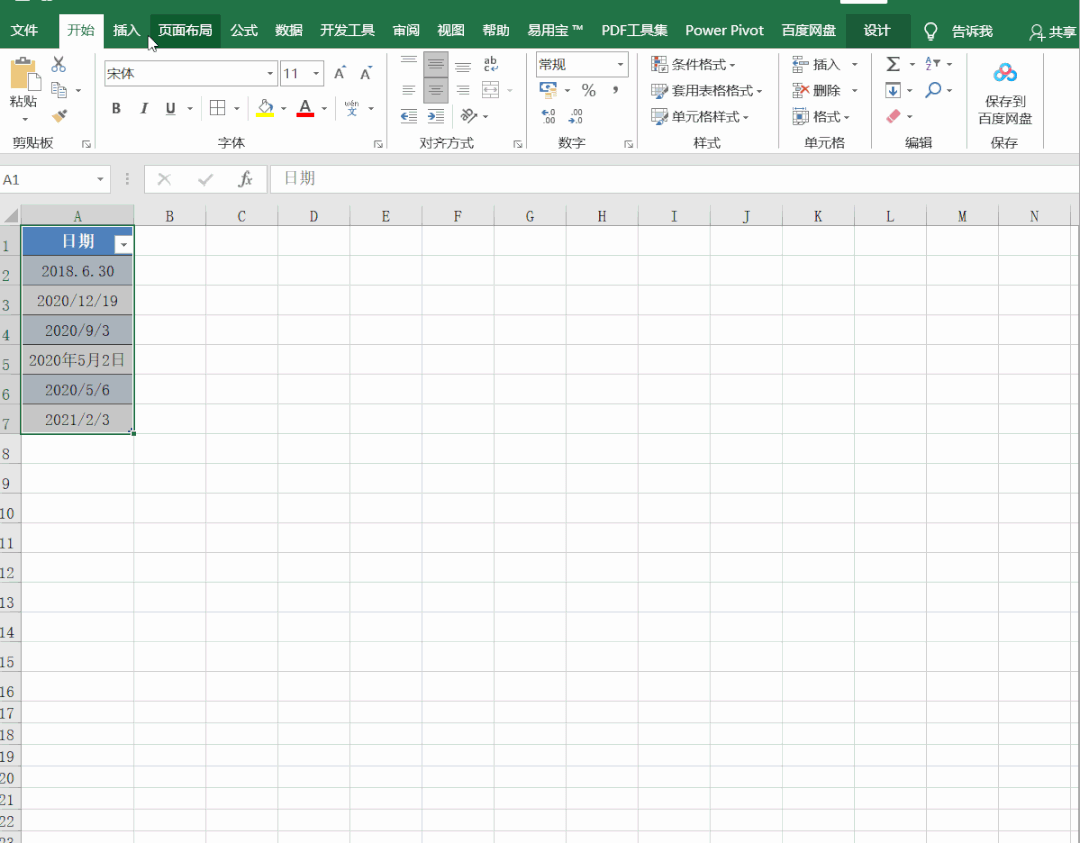Open 套用表格格式 table format menu
This screenshot has height=843, width=1080.
(x=707, y=90)
